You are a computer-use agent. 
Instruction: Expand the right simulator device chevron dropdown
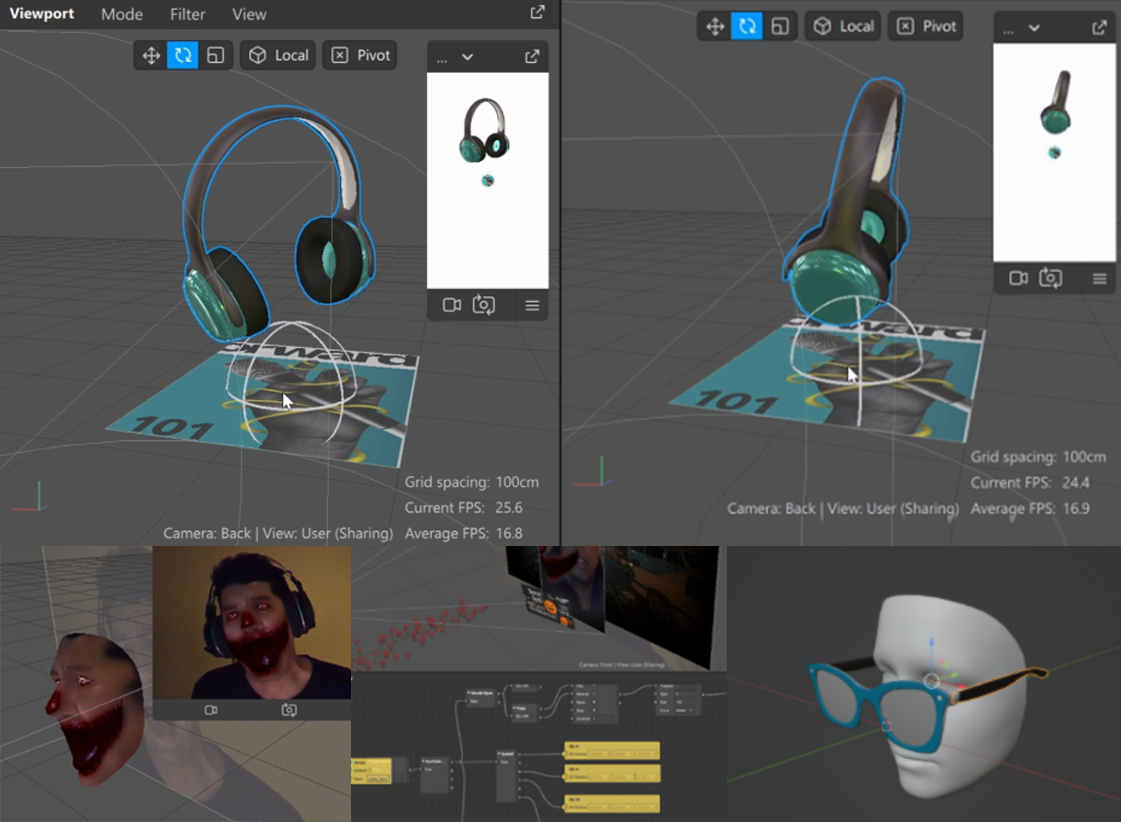point(1034,28)
